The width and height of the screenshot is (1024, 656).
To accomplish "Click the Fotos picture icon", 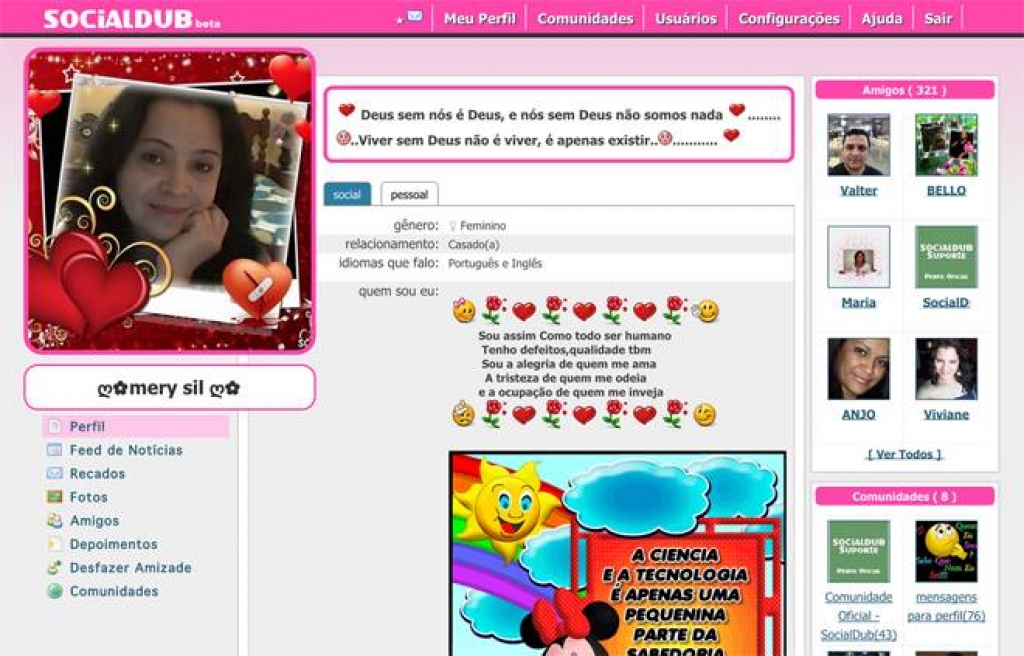I will [x=55, y=497].
